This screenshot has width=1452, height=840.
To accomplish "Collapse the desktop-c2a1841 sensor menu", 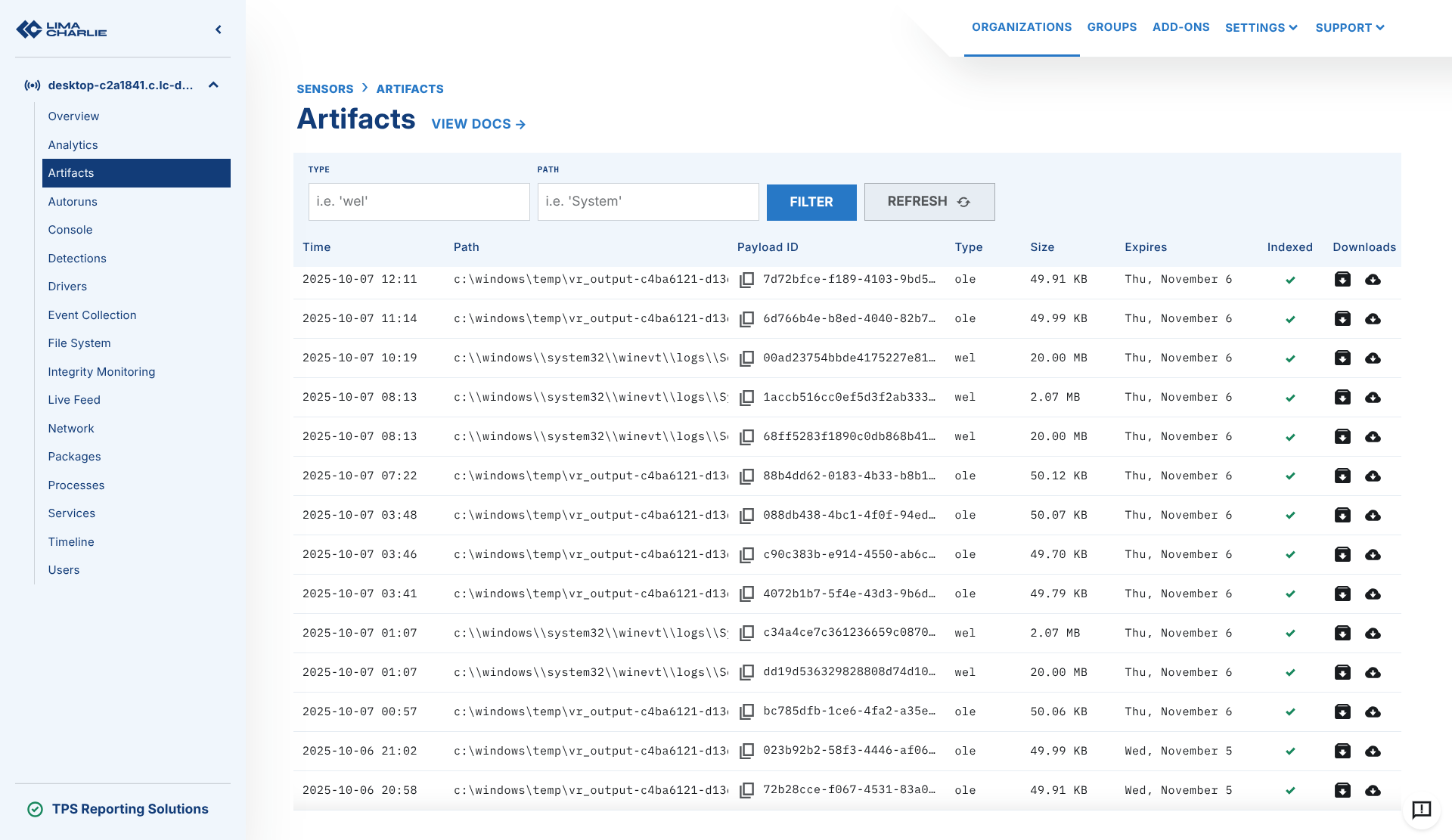I will (x=213, y=85).
